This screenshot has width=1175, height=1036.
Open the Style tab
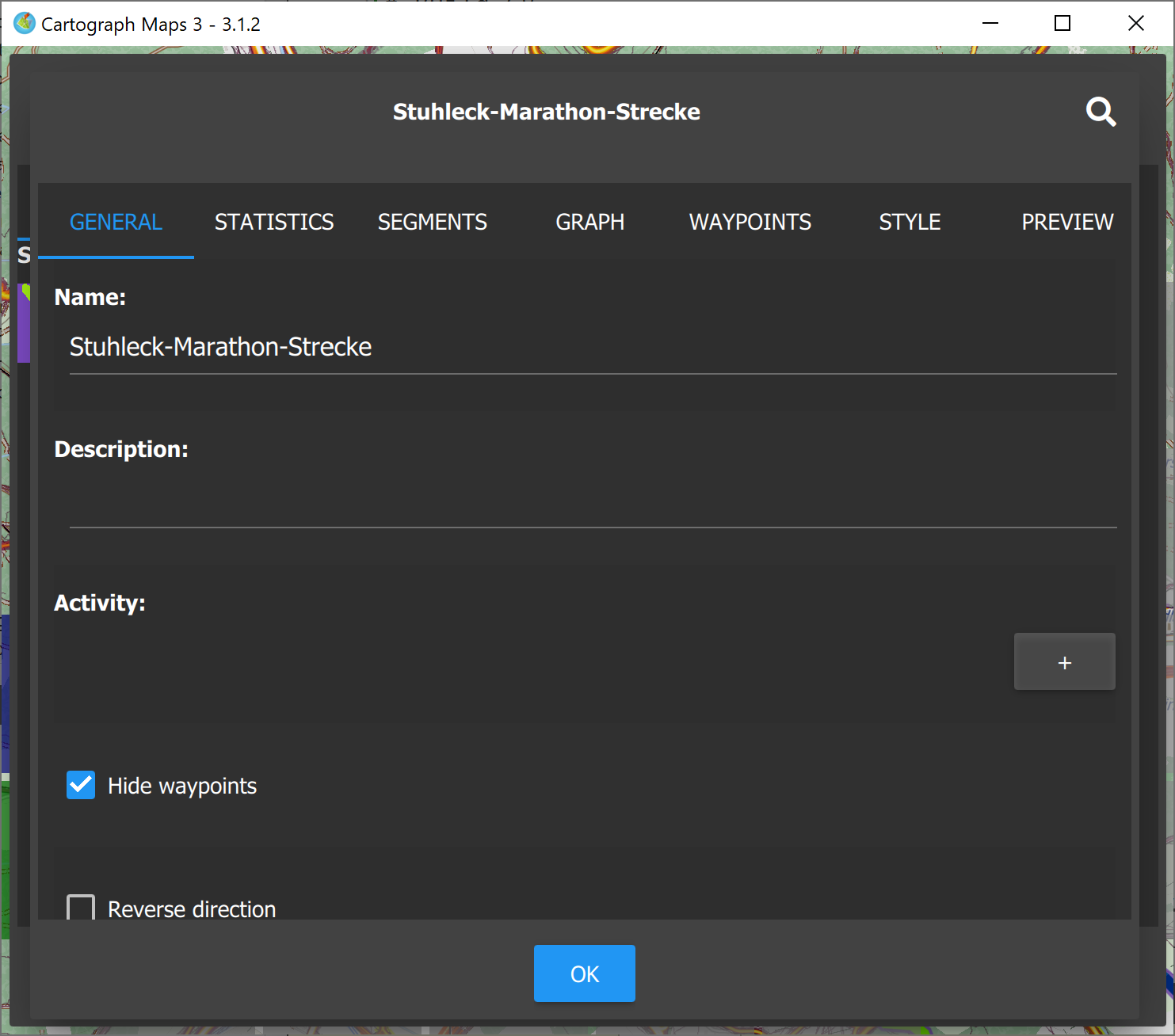(910, 222)
